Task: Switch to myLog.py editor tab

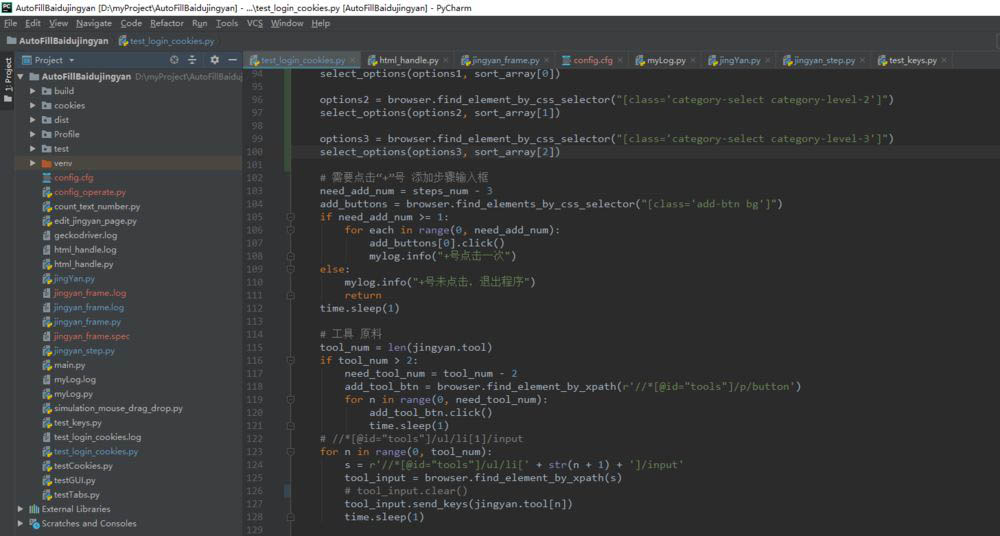Action: click(666, 61)
